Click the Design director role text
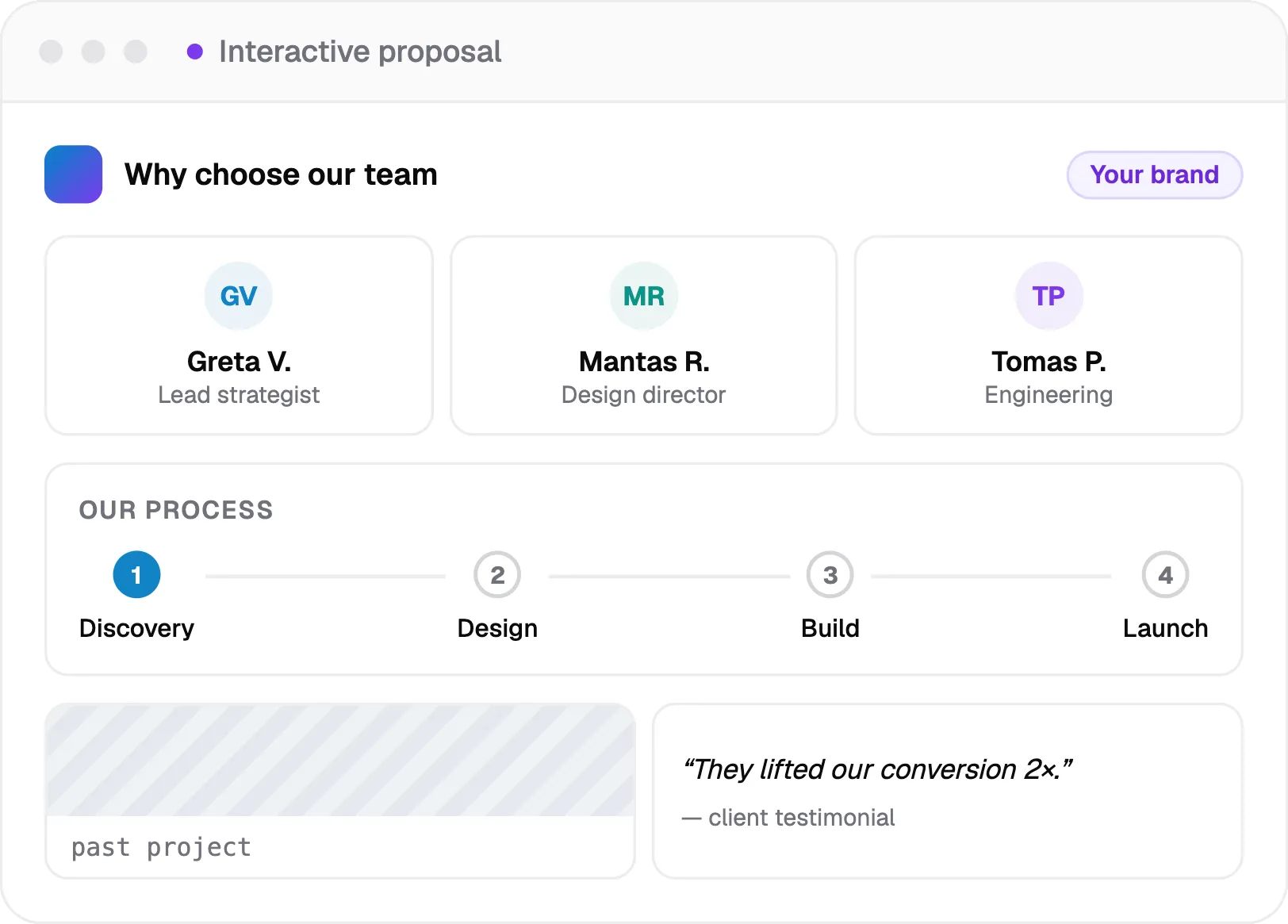The image size is (1288, 924). tap(644, 395)
